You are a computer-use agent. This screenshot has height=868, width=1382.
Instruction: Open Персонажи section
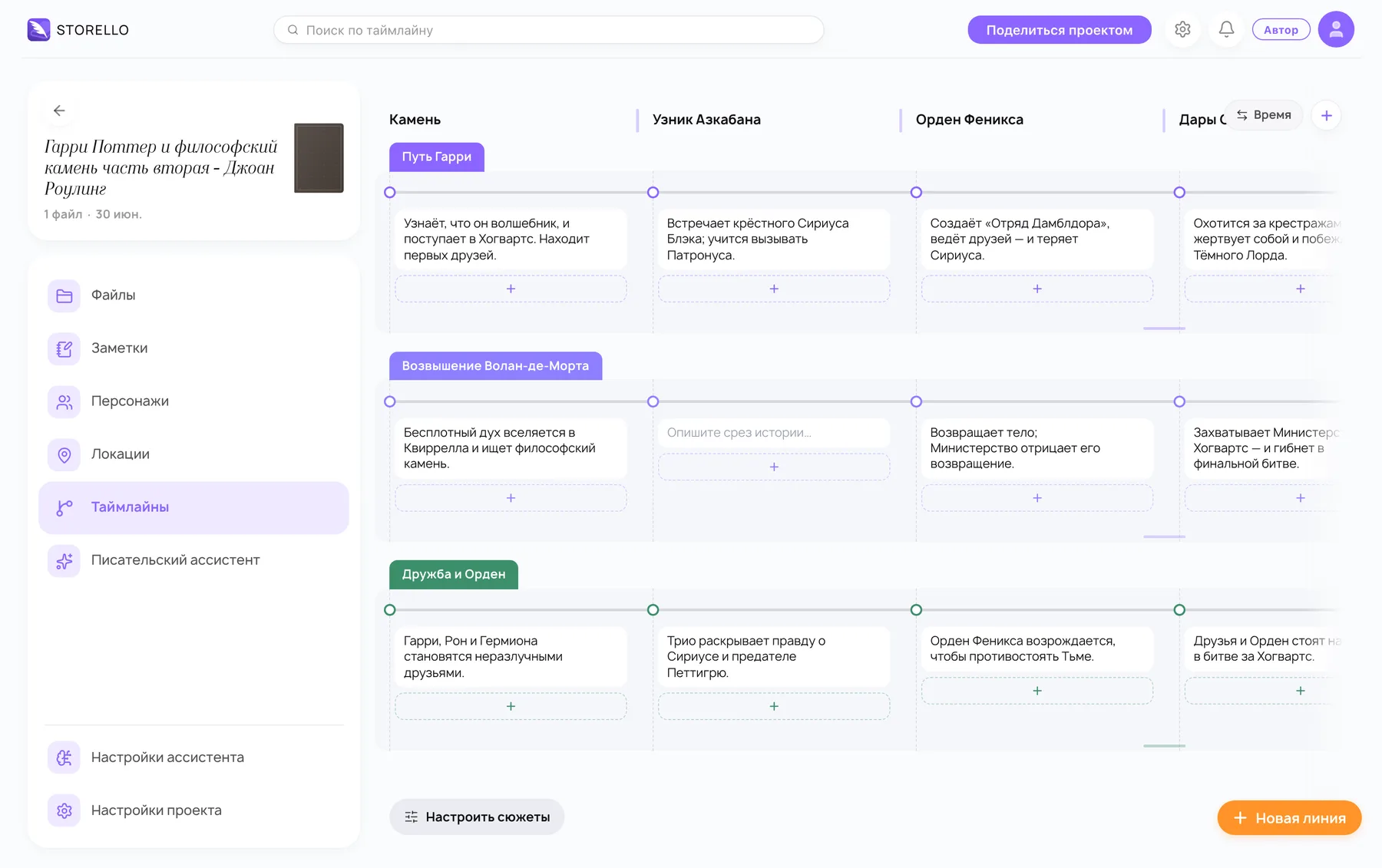193,401
